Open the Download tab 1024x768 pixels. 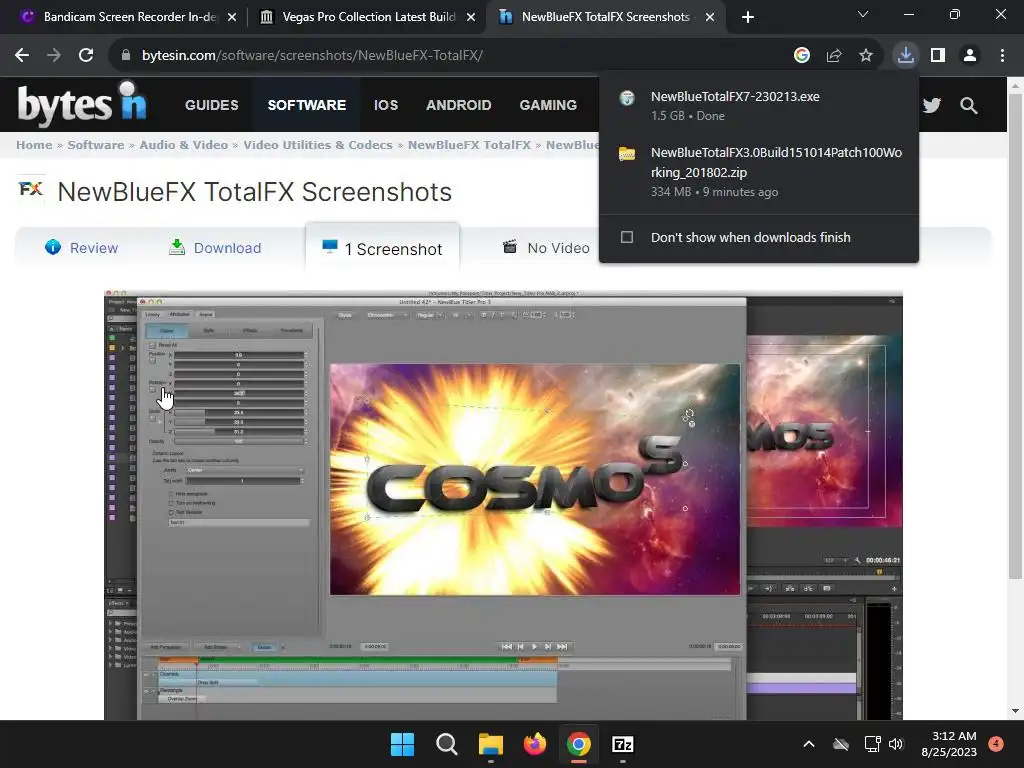[215, 248]
